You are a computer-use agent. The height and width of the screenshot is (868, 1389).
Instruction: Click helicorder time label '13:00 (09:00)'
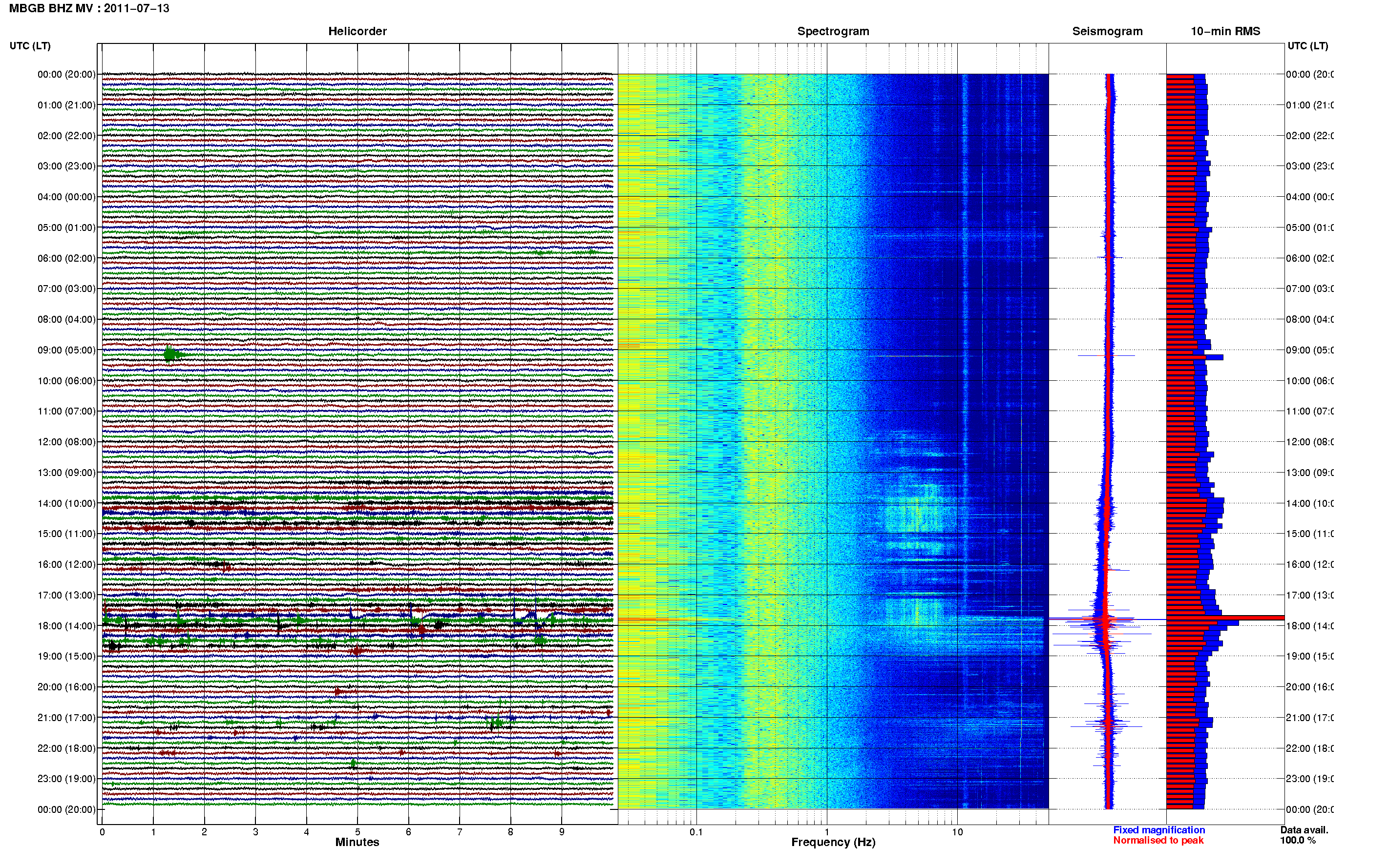pyautogui.click(x=66, y=473)
